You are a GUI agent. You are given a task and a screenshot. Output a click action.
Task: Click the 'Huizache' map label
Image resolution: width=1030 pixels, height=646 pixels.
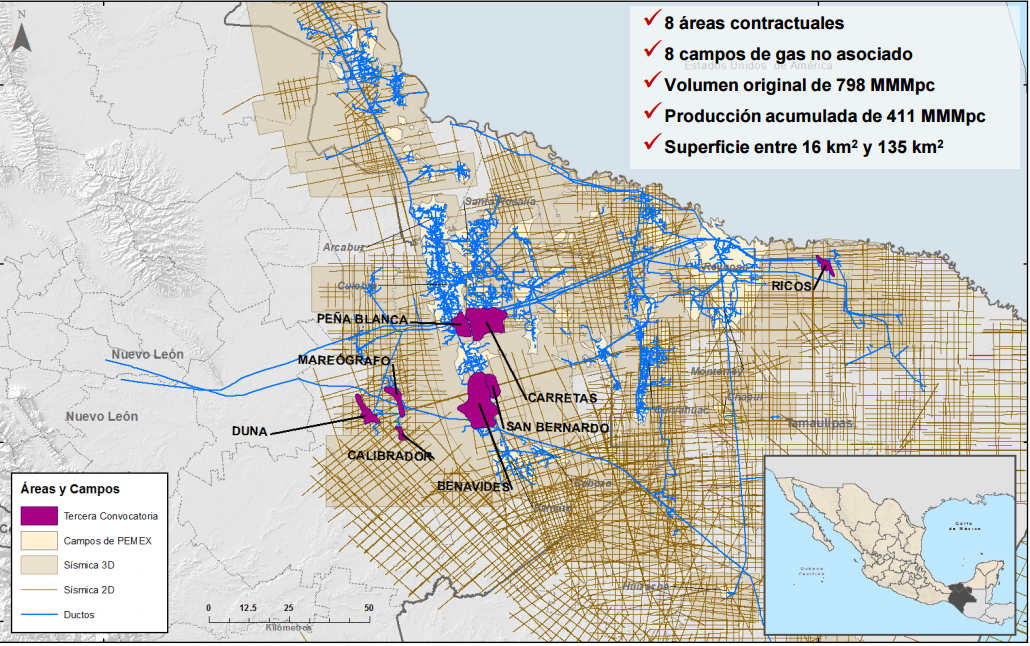[x=645, y=586]
